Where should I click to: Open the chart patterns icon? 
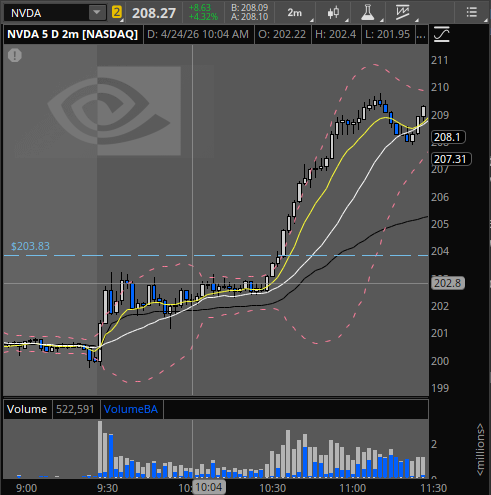click(402, 13)
